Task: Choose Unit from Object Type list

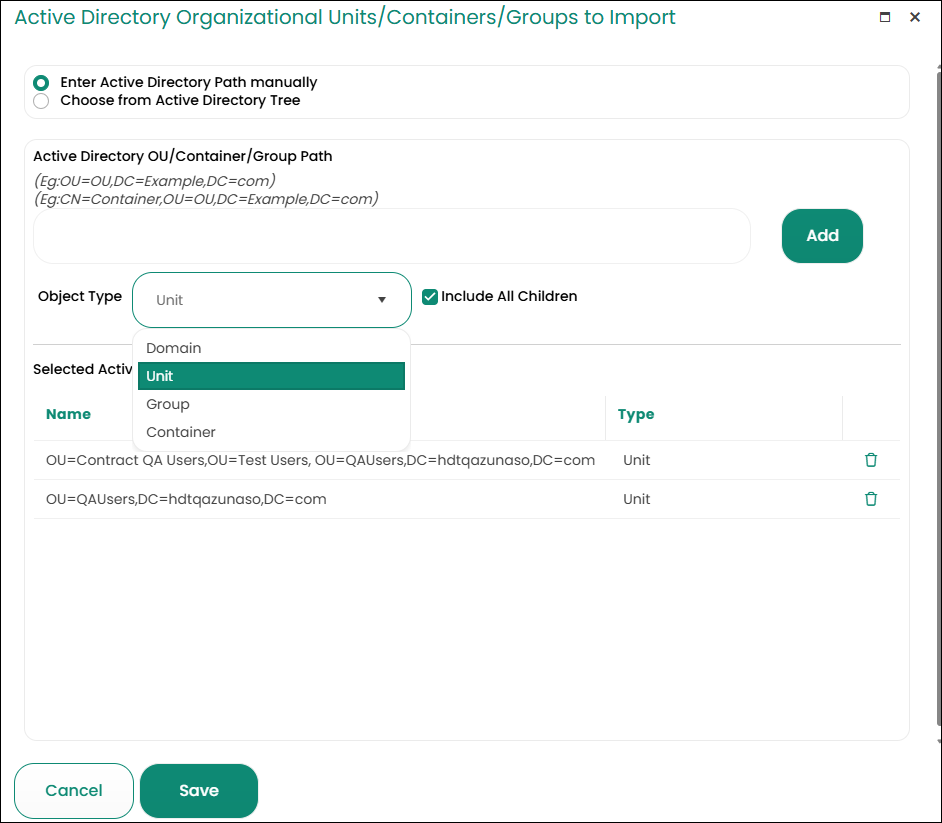Action: 160,376
